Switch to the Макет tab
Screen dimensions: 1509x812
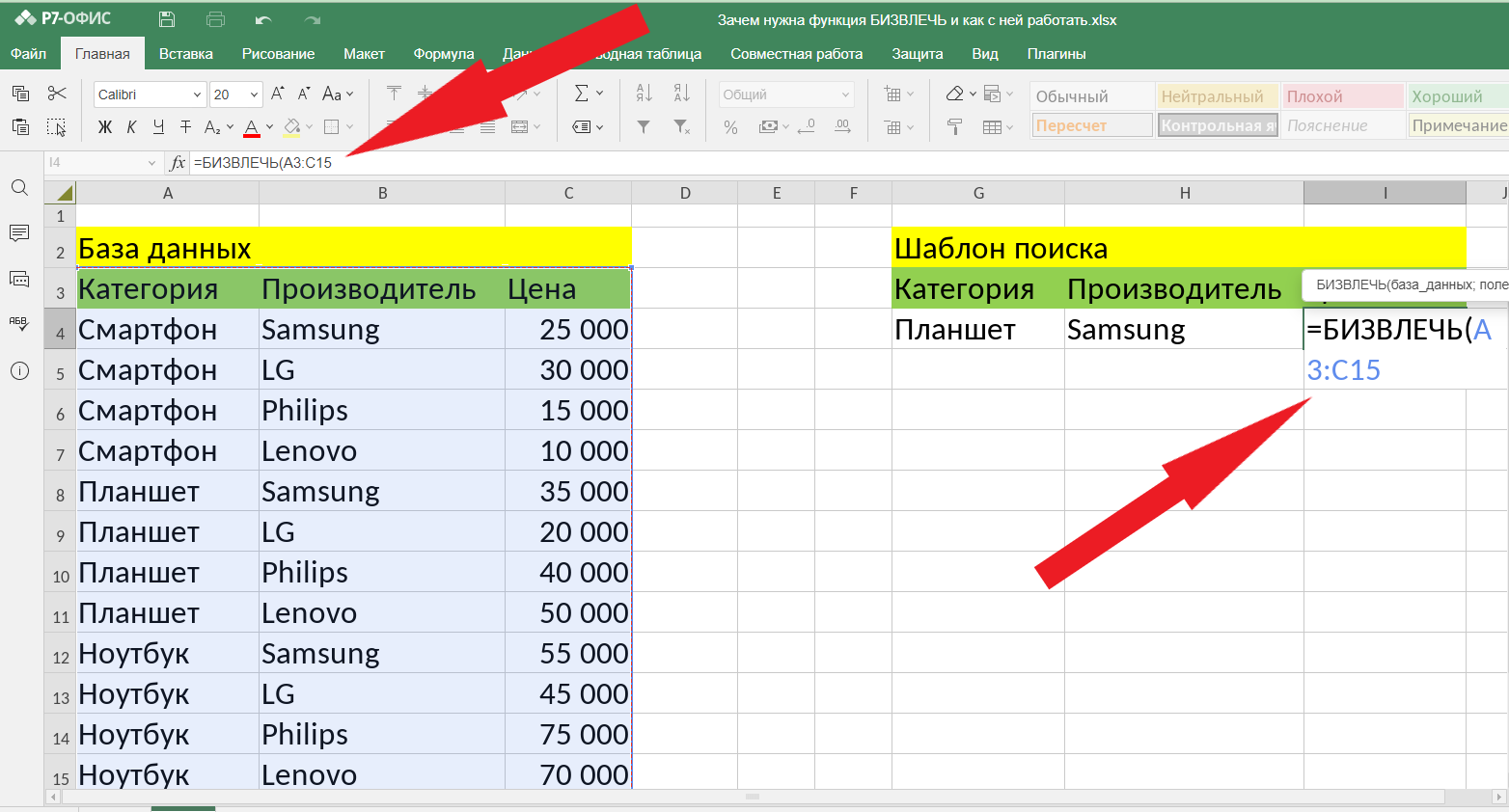click(364, 54)
